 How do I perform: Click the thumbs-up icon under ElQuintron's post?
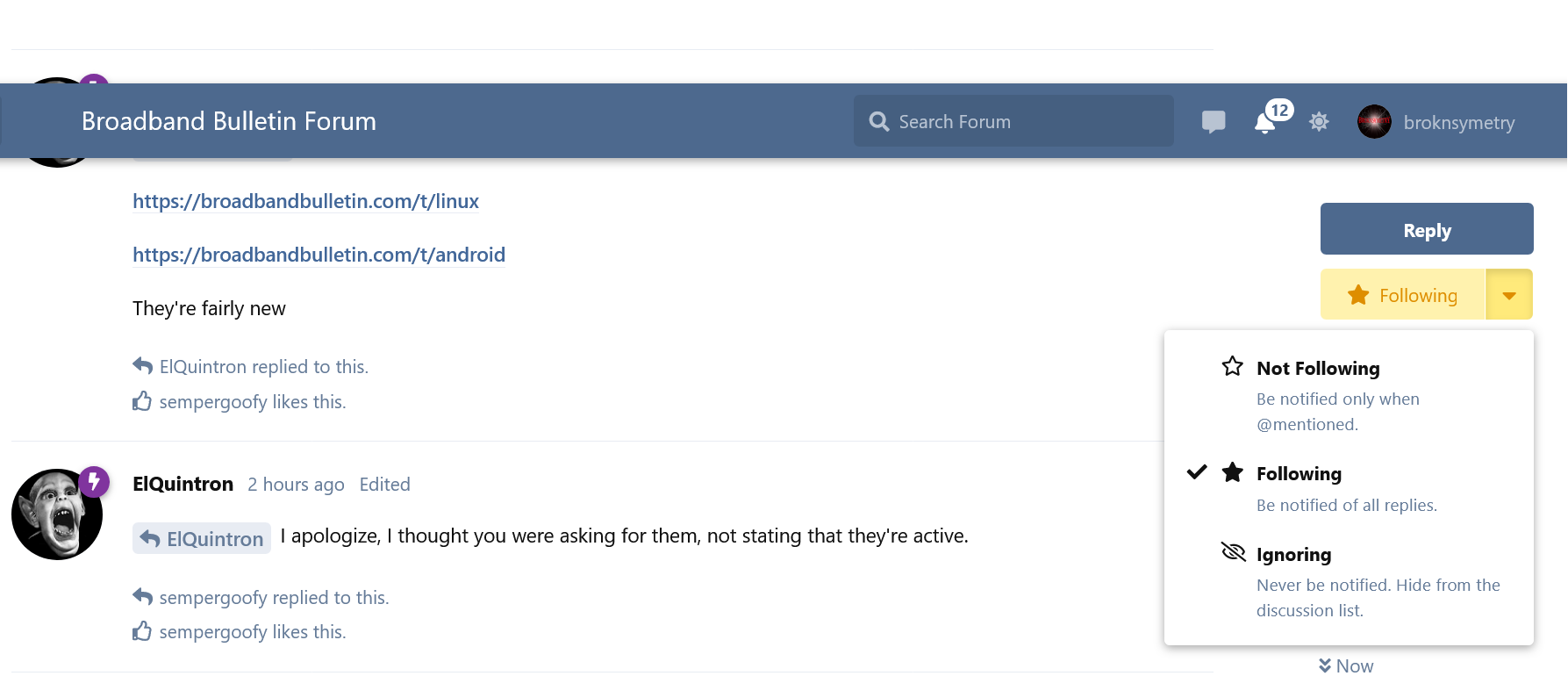tap(142, 631)
